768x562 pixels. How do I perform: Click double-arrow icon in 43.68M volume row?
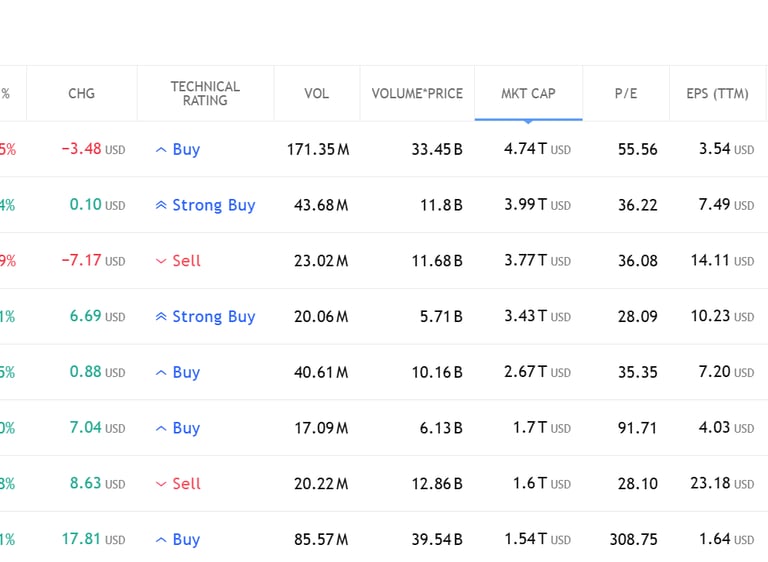tap(161, 206)
